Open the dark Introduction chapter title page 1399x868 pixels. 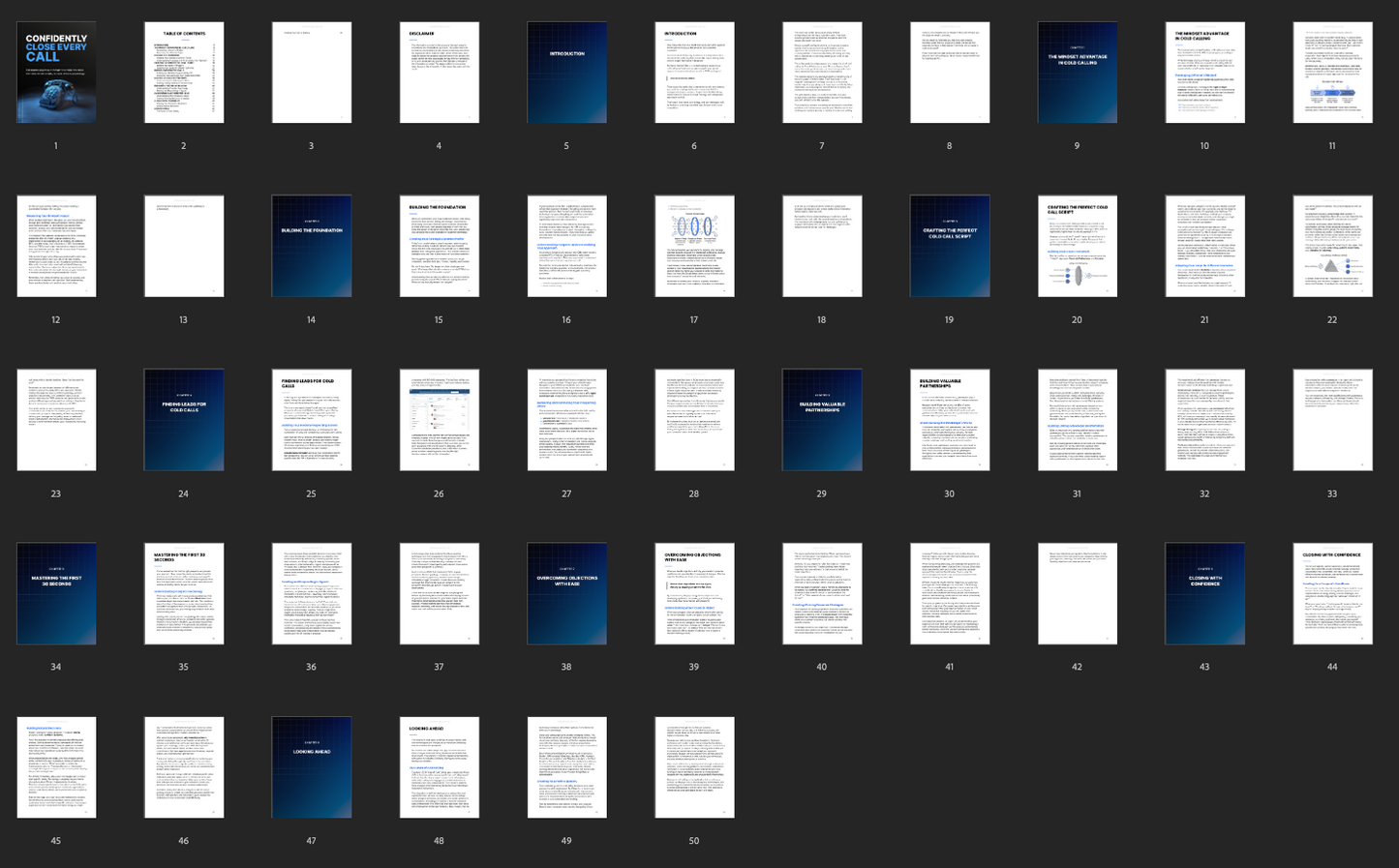[x=566, y=73]
